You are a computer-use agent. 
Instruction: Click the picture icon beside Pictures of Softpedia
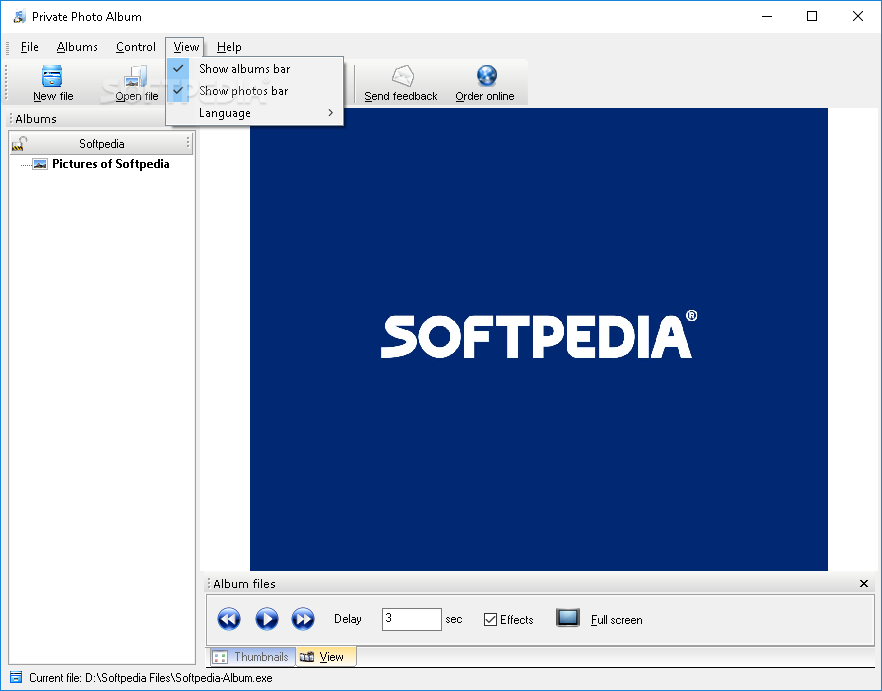[40, 164]
